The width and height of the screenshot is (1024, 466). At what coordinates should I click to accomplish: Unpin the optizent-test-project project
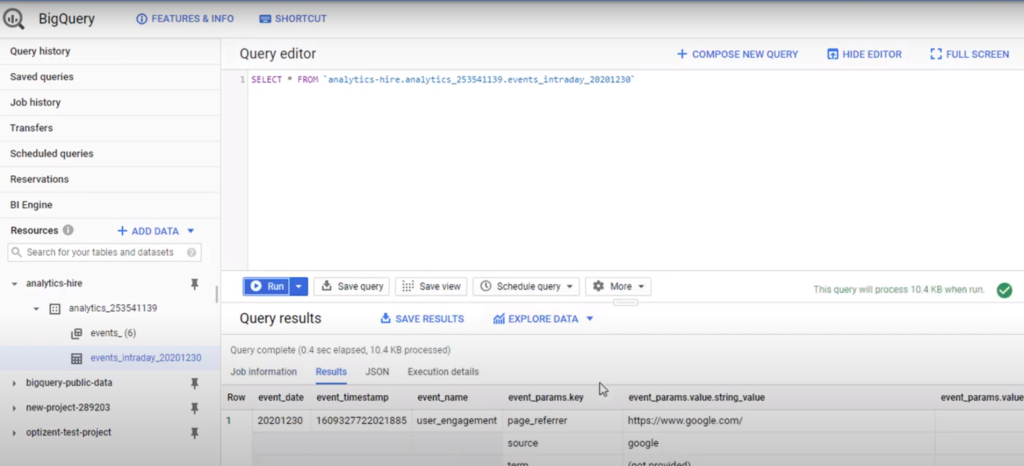(195, 433)
